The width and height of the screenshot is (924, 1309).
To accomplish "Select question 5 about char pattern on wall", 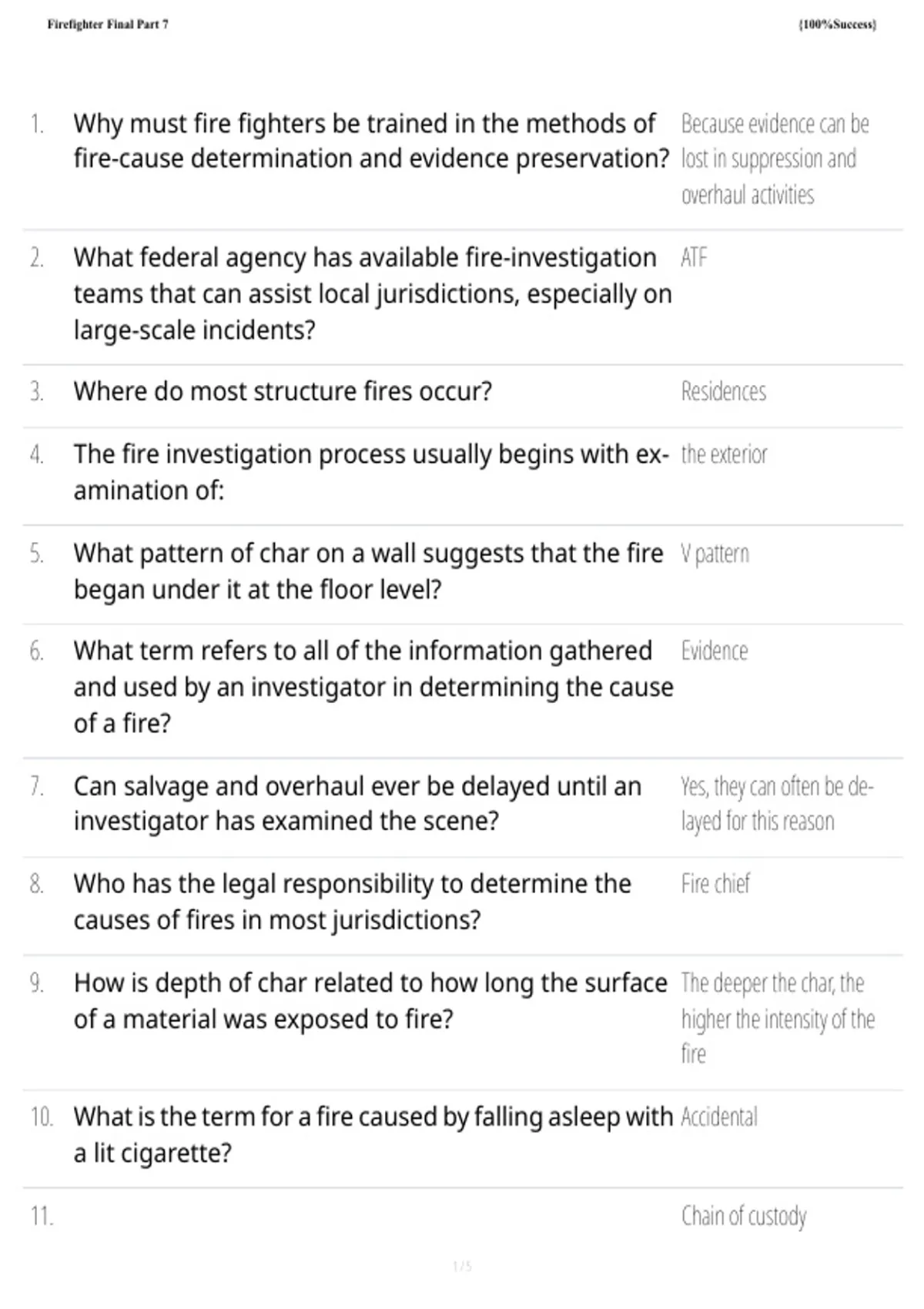I will [368, 571].
